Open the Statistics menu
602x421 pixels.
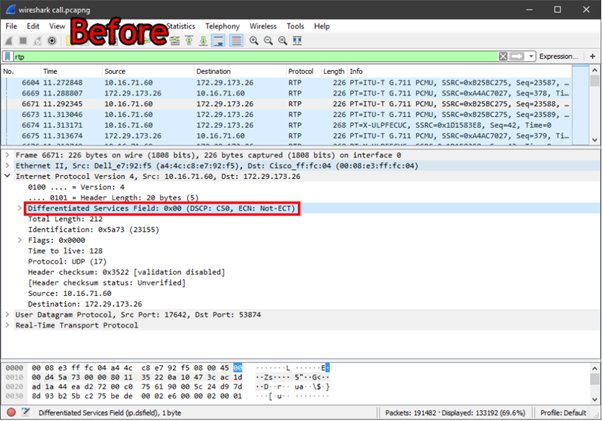tap(180, 26)
